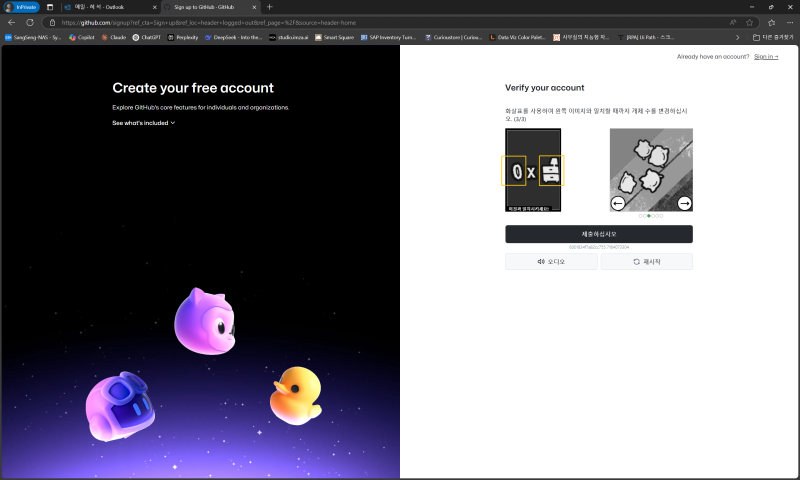Open the DeepSeek bookmark

(233, 37)
